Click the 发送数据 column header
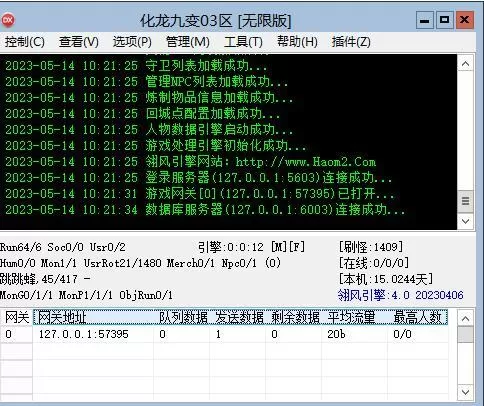This screenshot has height=406, width=484. (x=238, y=317)
